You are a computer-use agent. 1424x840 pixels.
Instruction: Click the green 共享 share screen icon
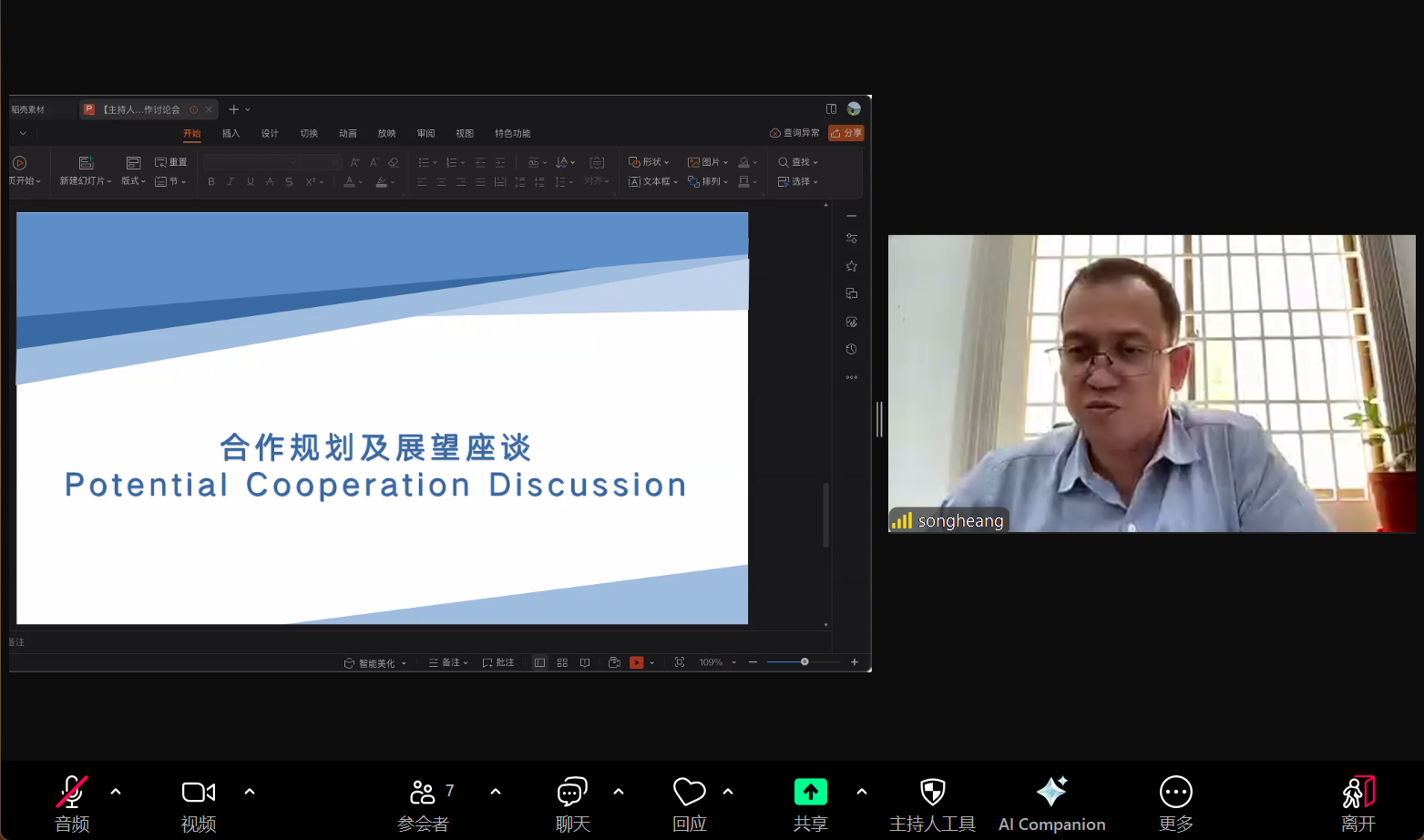pyautogui.click(x=810, y=793)
